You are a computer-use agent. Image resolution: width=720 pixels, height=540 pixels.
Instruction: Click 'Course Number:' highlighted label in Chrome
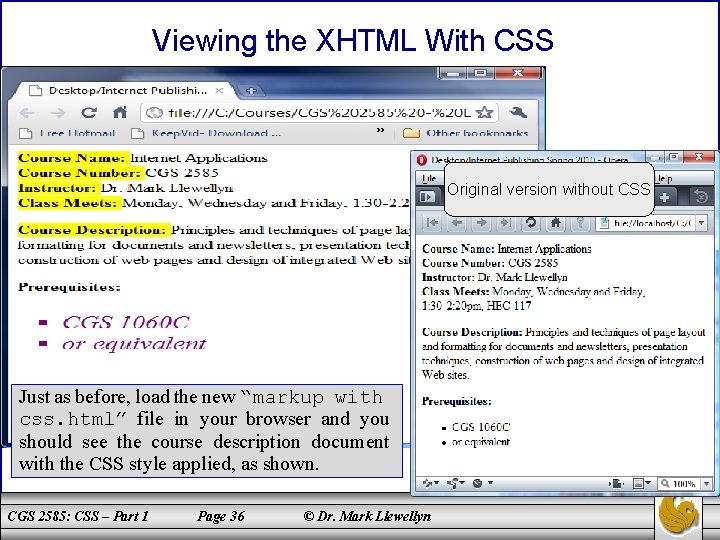pos(79,173)
